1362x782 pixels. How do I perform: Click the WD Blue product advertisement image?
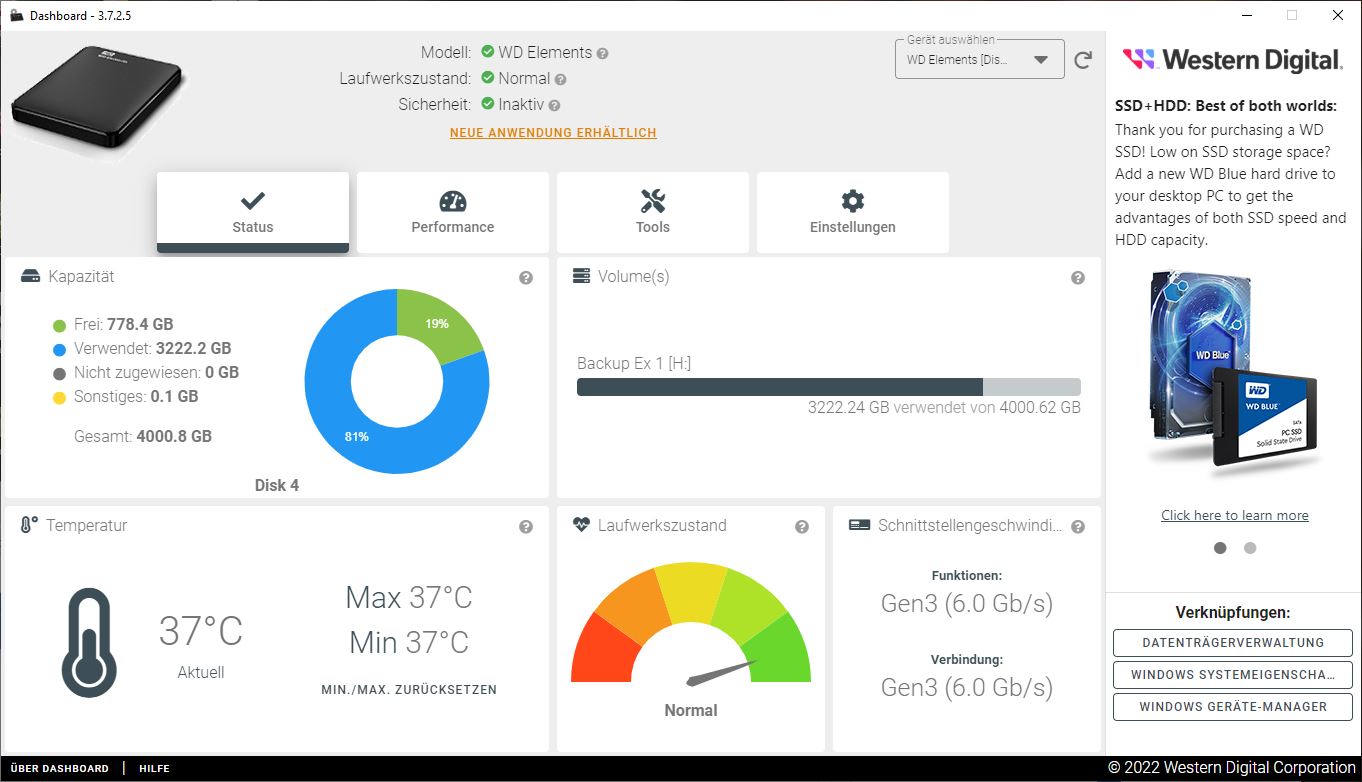pos(1234,370)
